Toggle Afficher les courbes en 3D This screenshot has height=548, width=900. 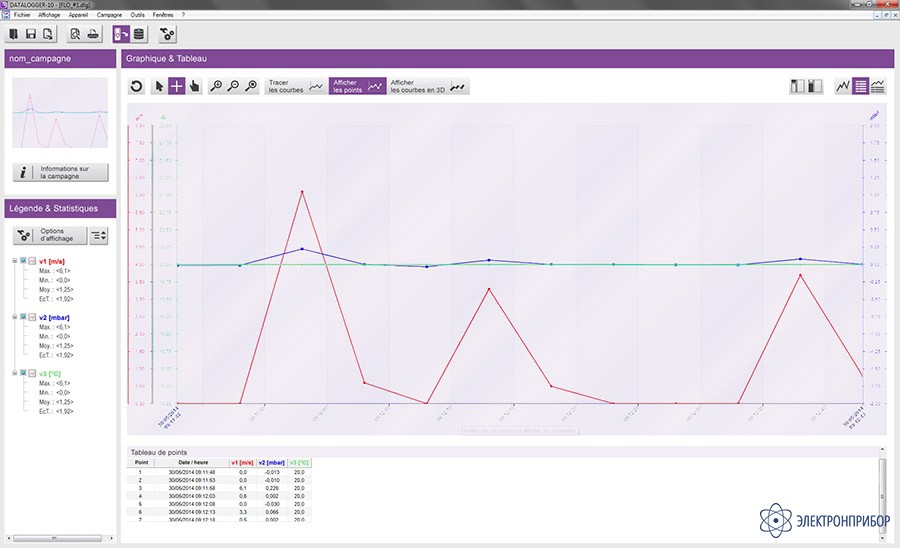428,86
